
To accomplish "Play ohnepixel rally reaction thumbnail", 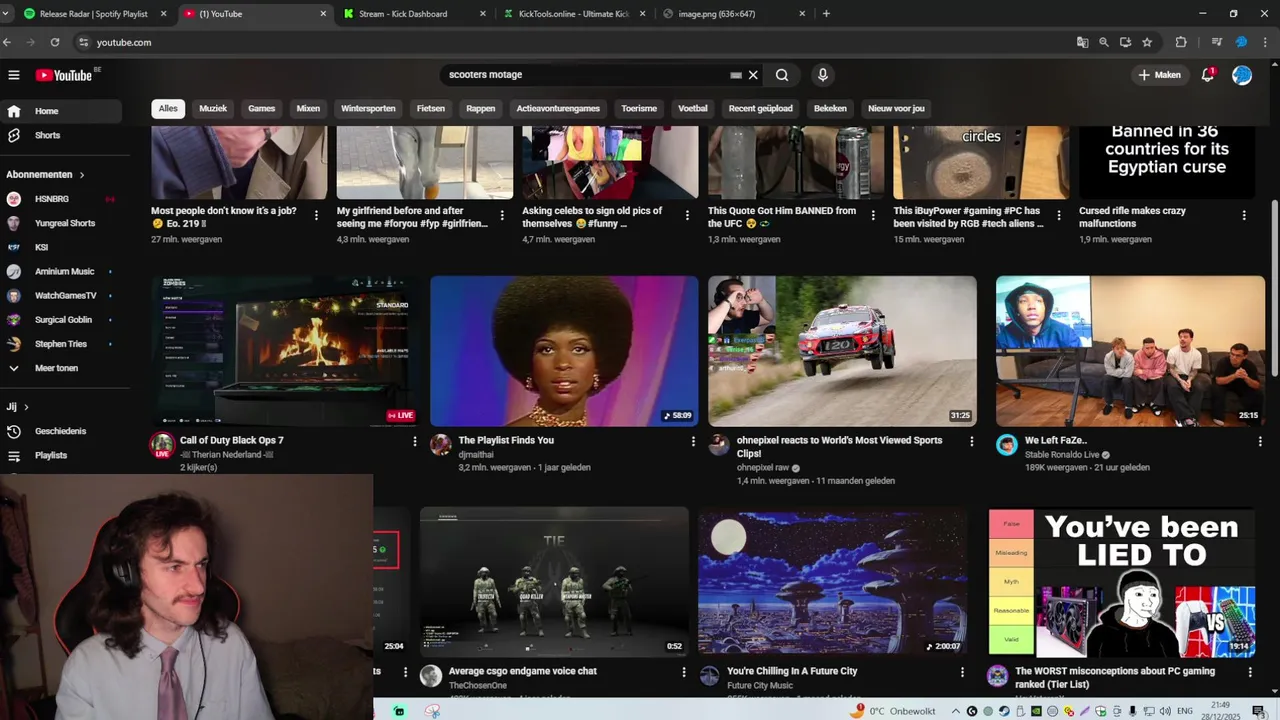I will click(842, 351).
